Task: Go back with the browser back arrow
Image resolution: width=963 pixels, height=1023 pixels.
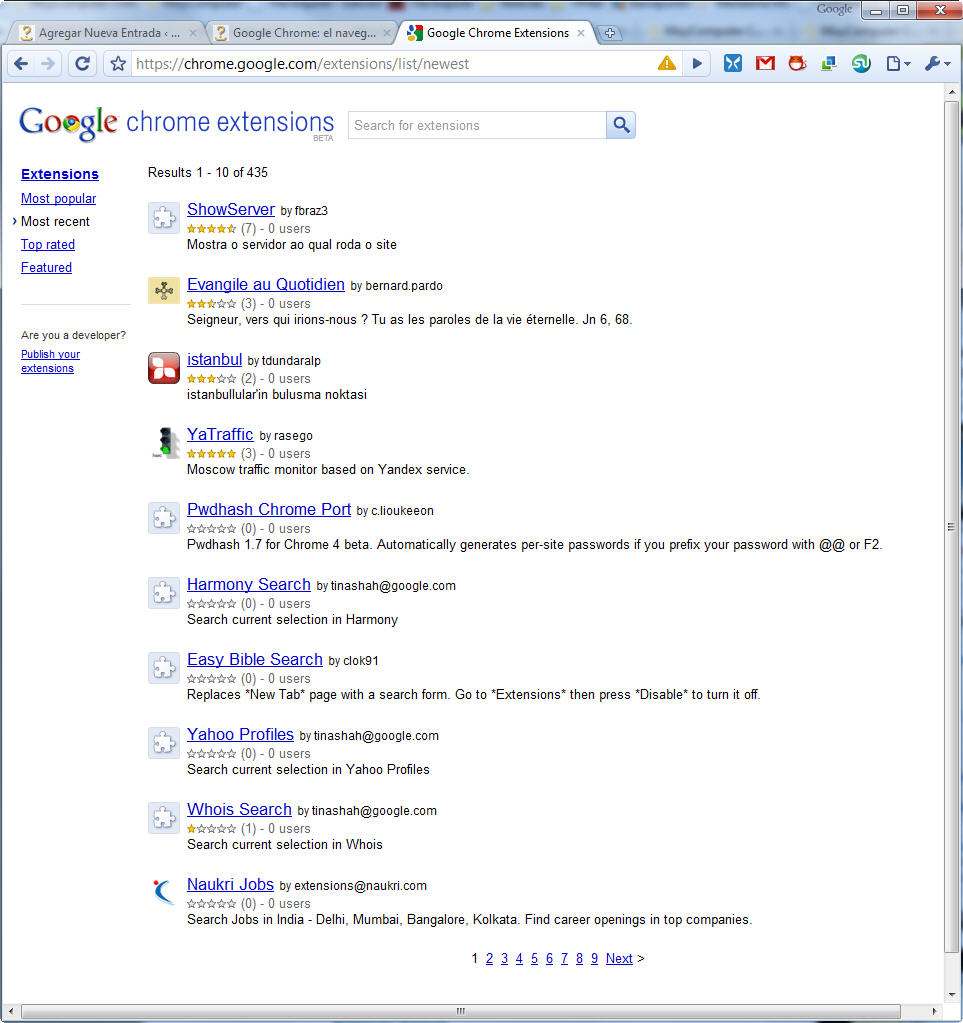Action: pyautogui.click(x=21, y=64)
